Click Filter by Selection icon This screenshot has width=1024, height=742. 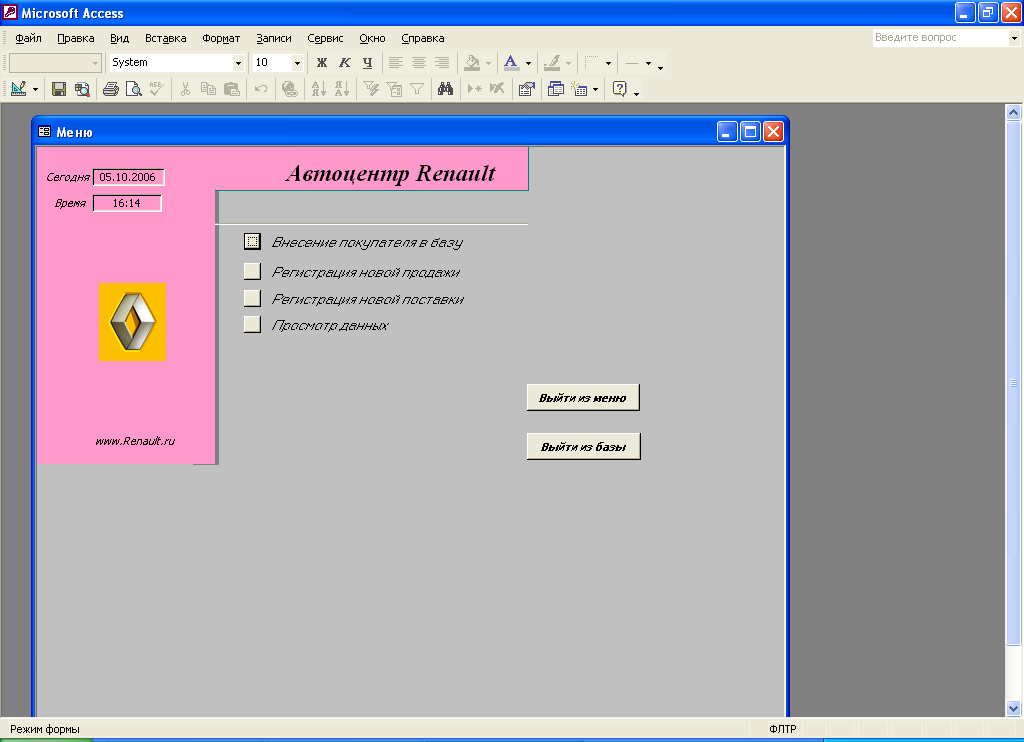pyautogui.click(x=371, y=89)
